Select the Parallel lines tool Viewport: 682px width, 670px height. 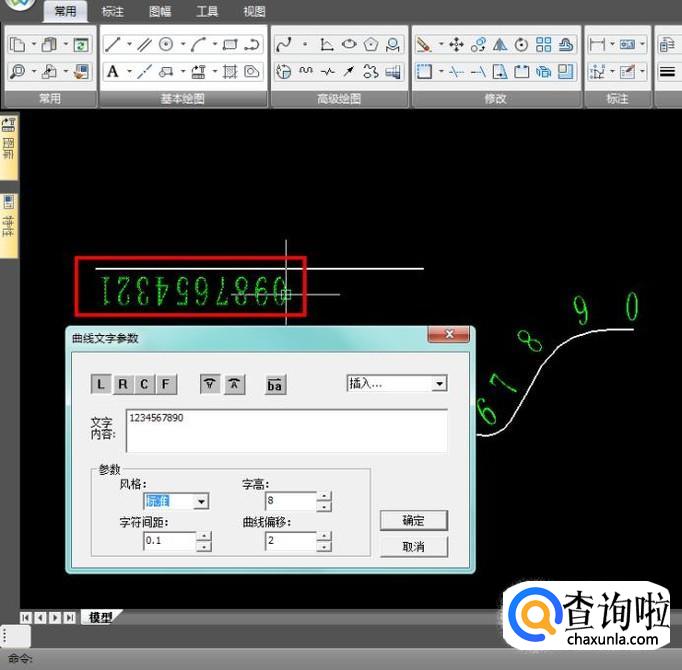point(144,44)
